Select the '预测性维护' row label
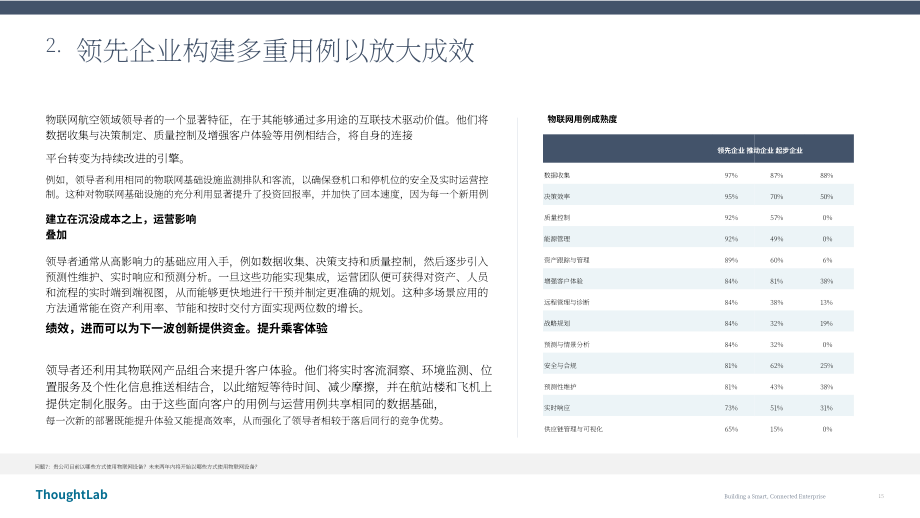This screenshot has height=518, width=920. tap(560, 387)
